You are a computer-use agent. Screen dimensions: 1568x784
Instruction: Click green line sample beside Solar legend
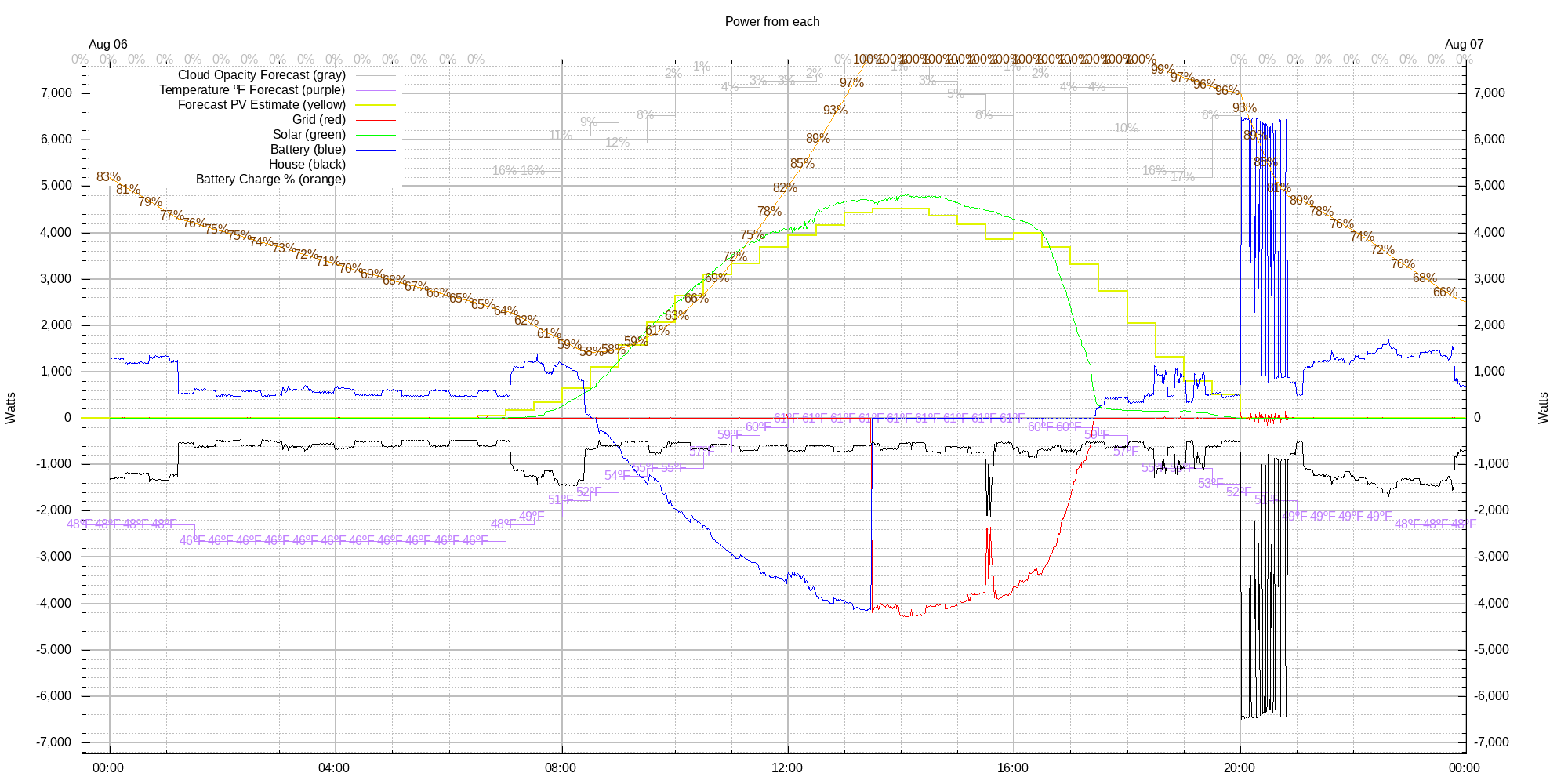coord(376,135)
